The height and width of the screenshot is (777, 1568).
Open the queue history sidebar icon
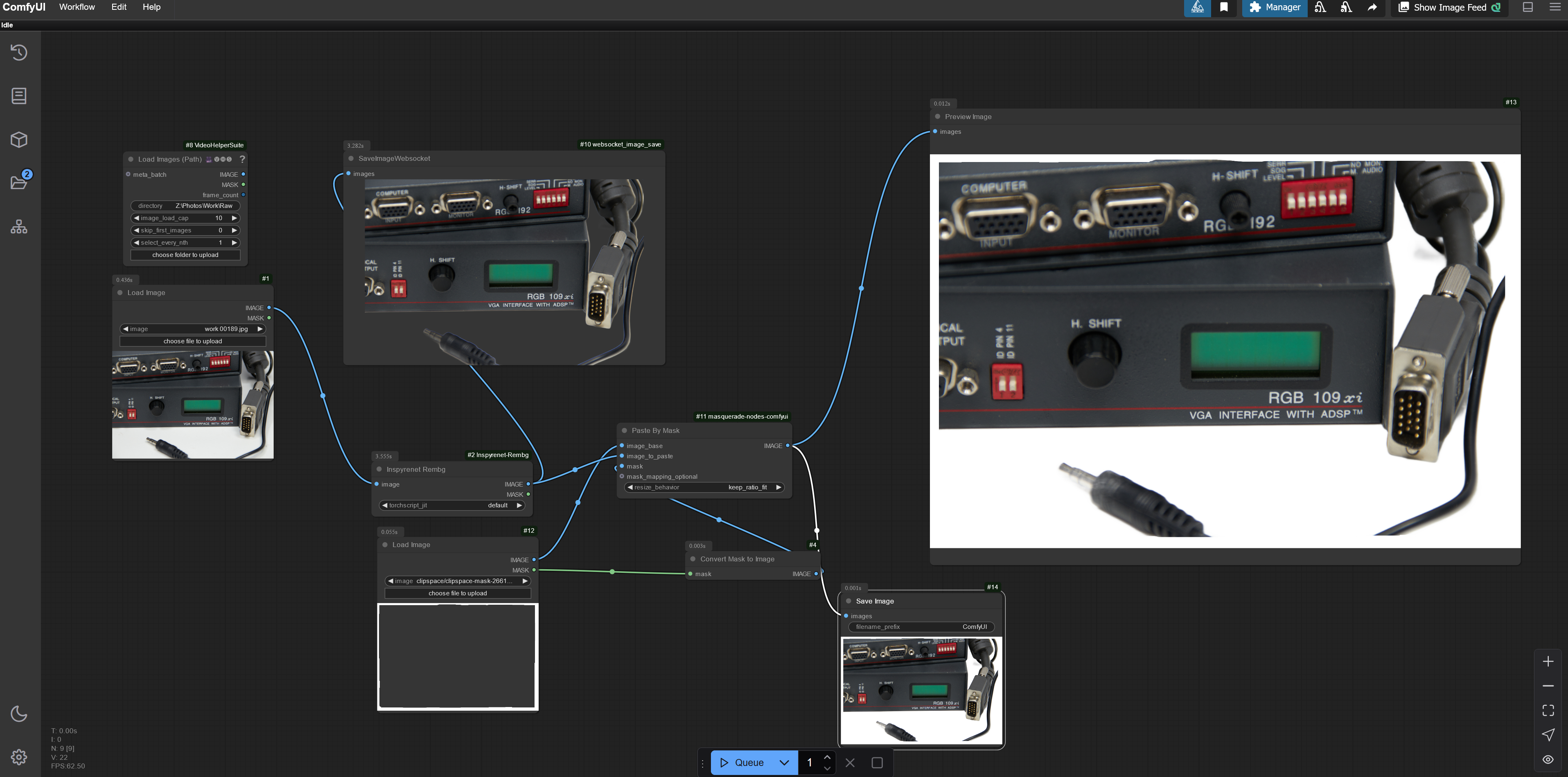coord(19,52)
